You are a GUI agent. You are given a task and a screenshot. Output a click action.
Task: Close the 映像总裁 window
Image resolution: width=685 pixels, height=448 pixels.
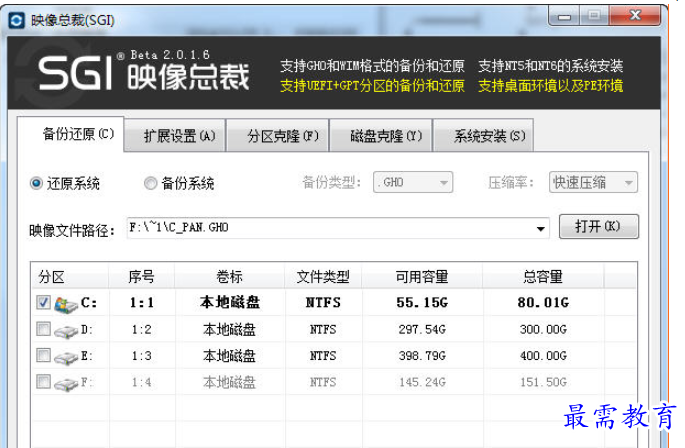(x=635, y=16)
